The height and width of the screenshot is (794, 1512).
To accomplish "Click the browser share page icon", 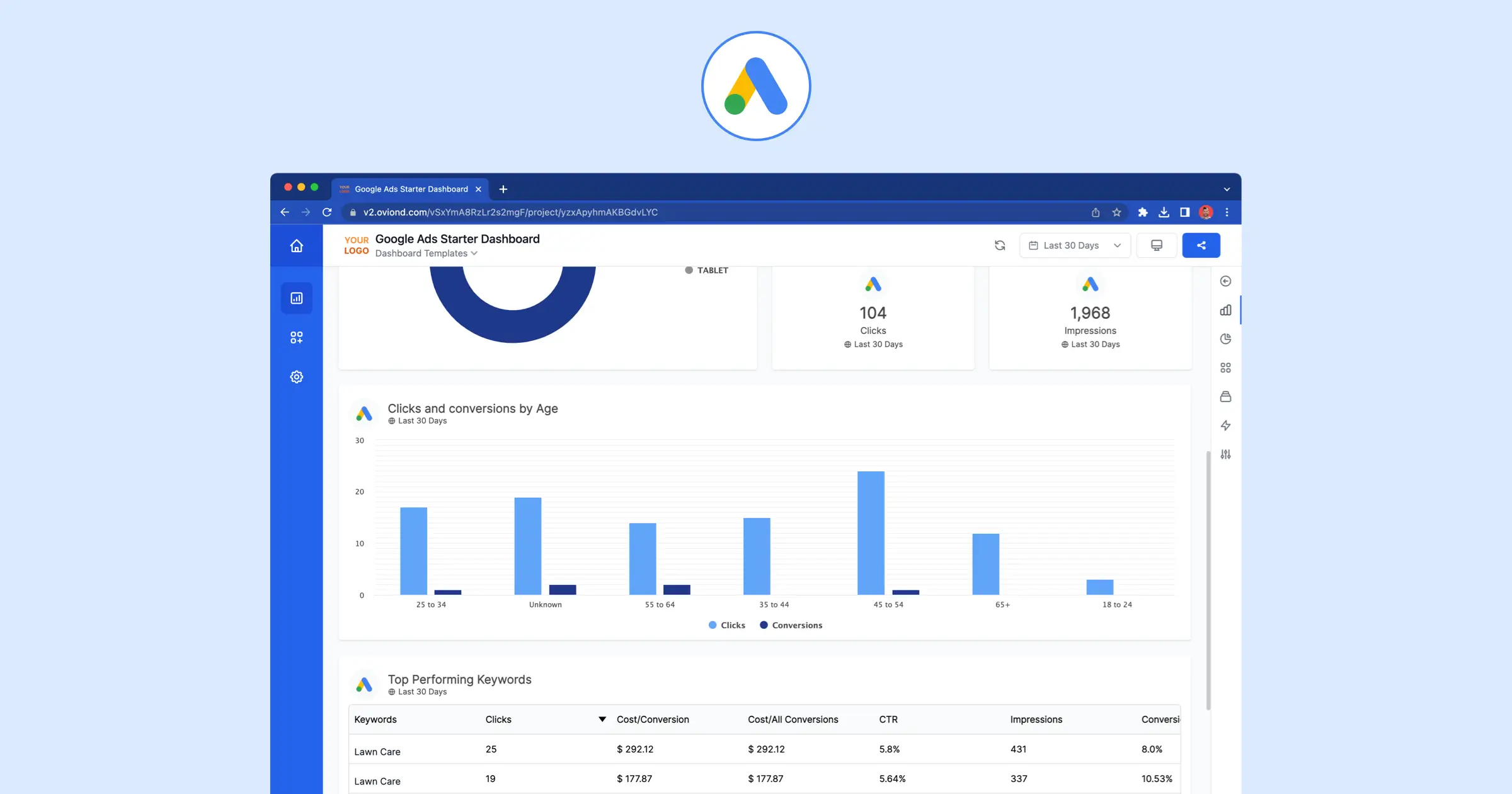I will click(x=1096, y=212).
